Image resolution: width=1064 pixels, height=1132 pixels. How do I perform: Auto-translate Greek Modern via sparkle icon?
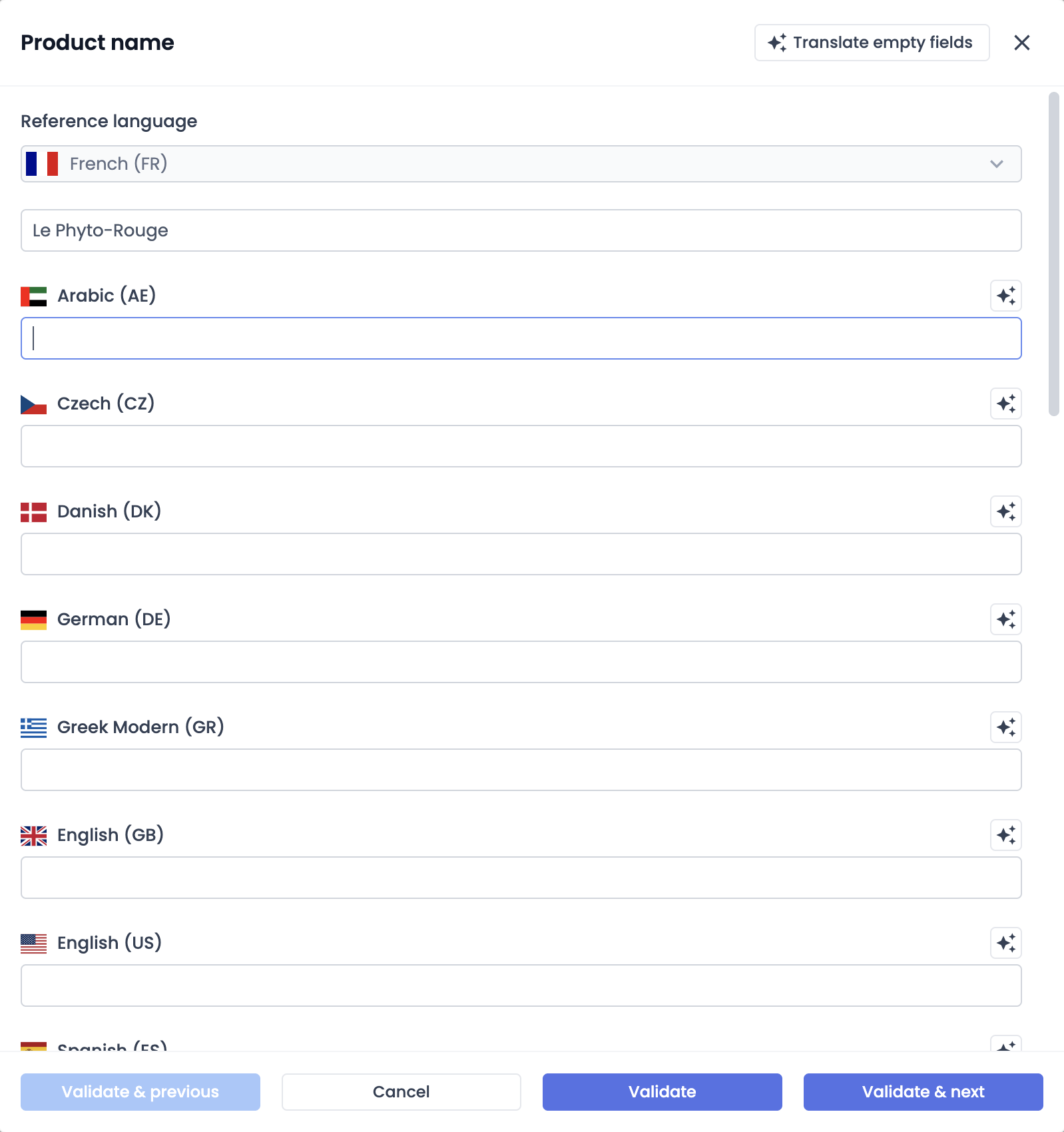[x=1006, y=728]
